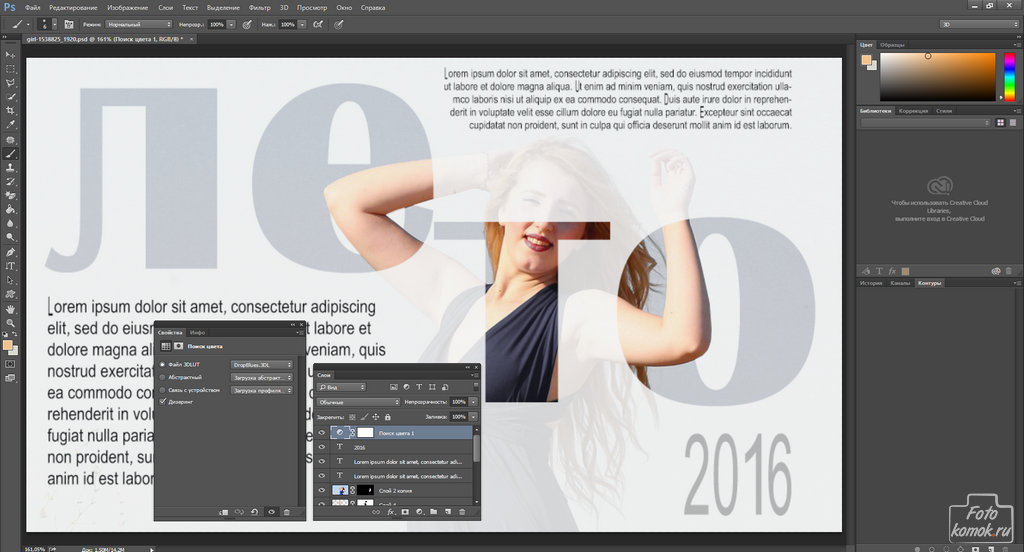The width and height of the screenshot is (1024, 552).
Task: Click the toolbox foreground color swatch
Action: 7,345
